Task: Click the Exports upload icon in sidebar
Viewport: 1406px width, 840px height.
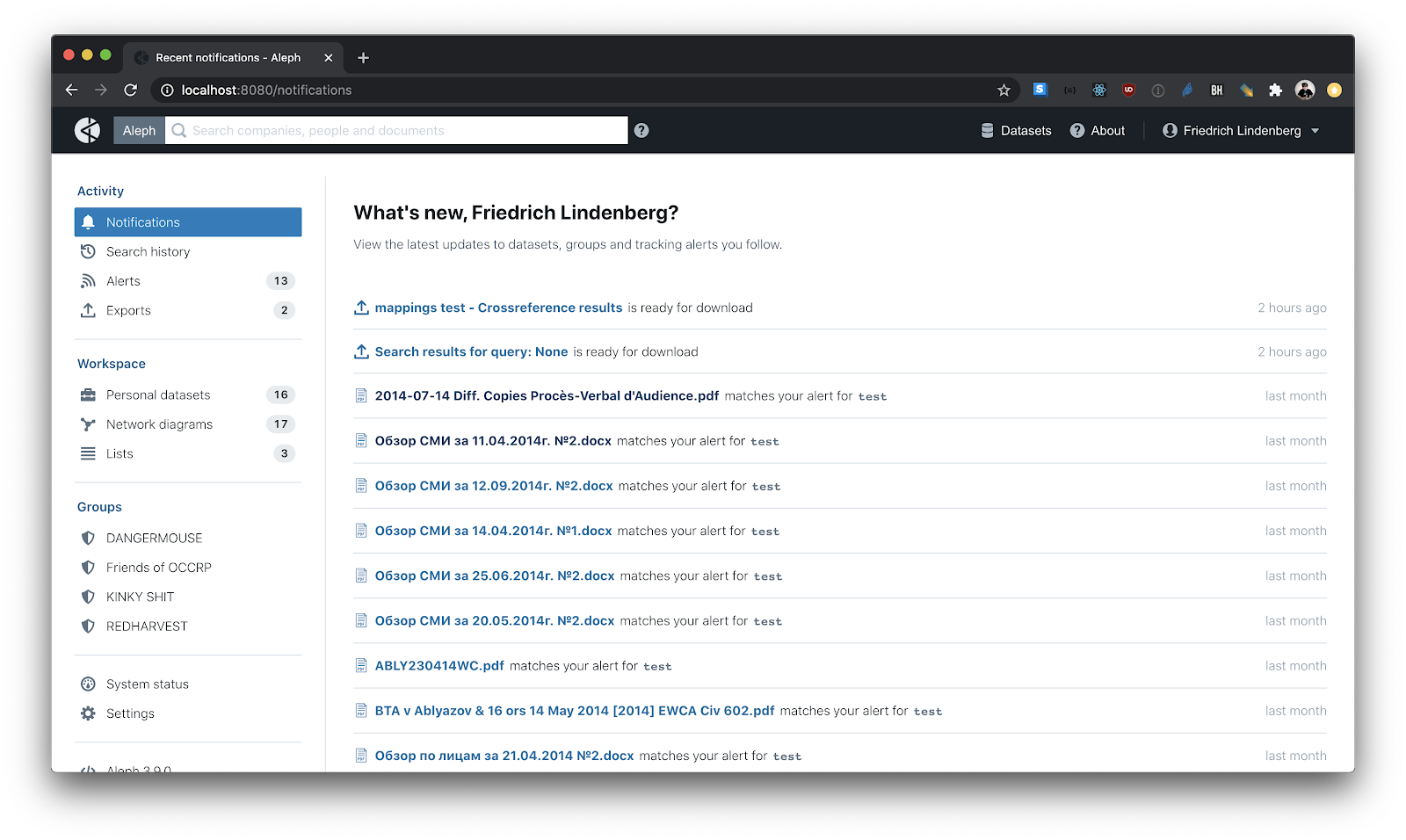Action: point(88,310)
